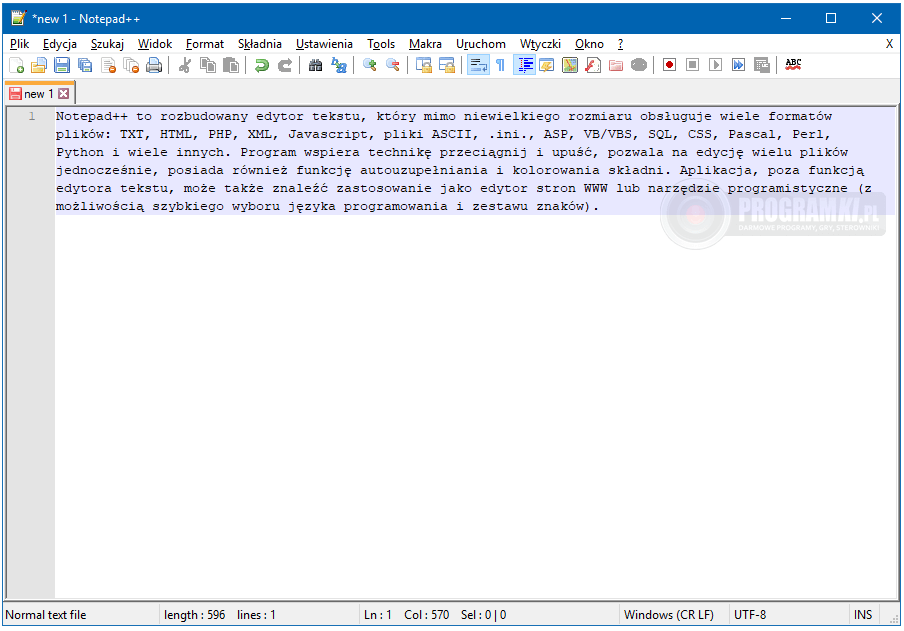Click the Cut scissors icon
904x631 pixels.
coord(185,65)
